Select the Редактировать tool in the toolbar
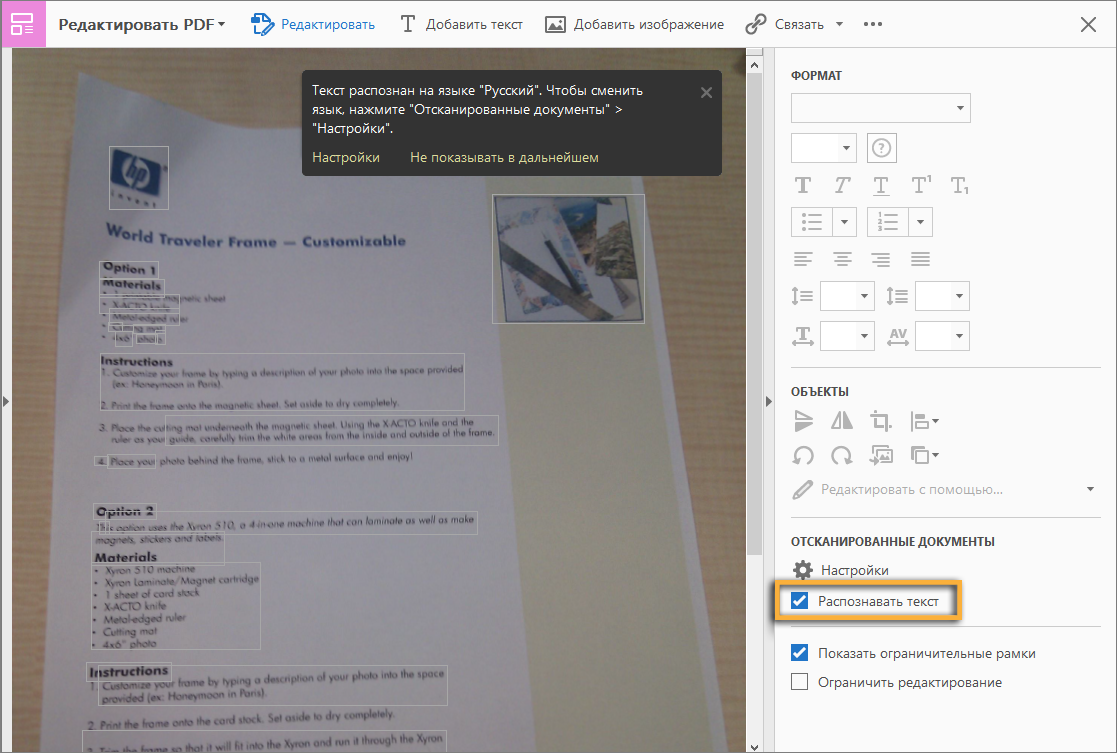The image size is (1117, 753). (x=313, y=24)
